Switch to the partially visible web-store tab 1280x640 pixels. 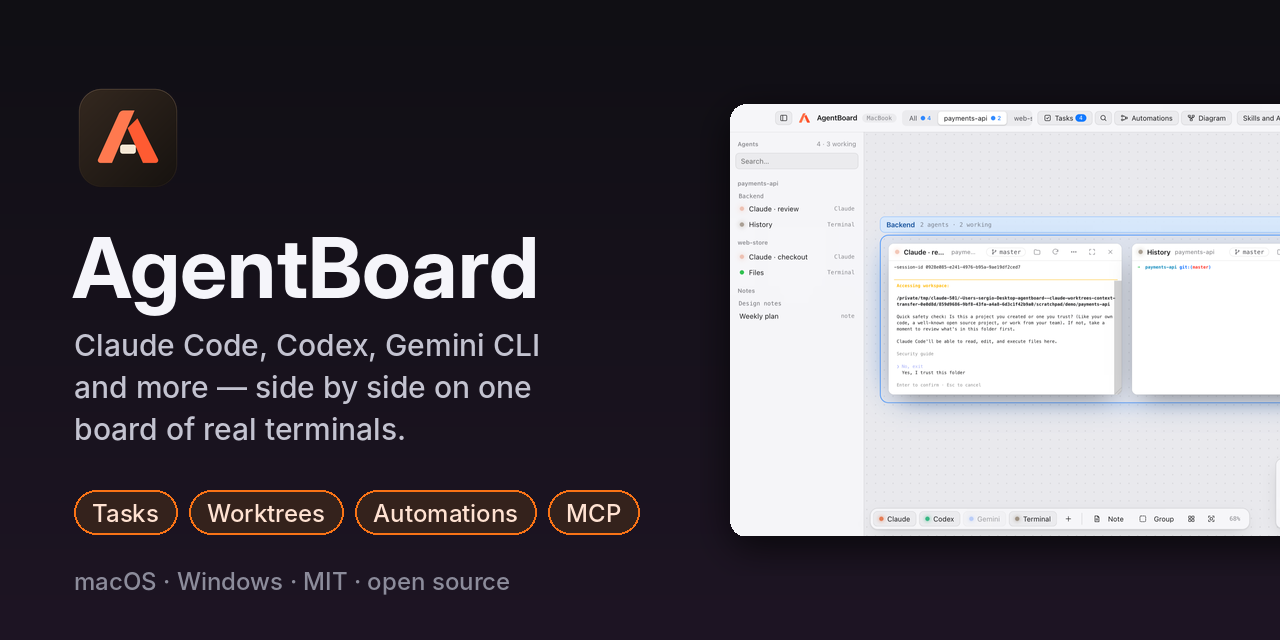click(x=1022, y=118)
